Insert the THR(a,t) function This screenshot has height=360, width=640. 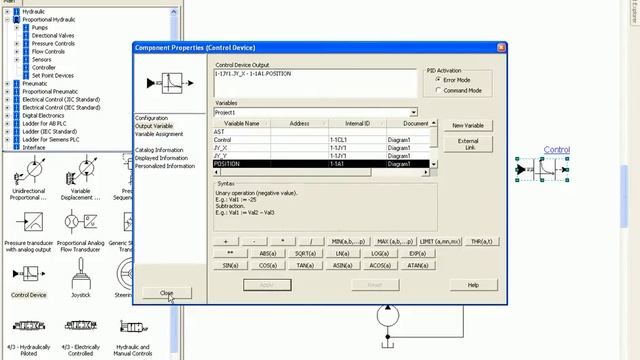click(482, 242)
